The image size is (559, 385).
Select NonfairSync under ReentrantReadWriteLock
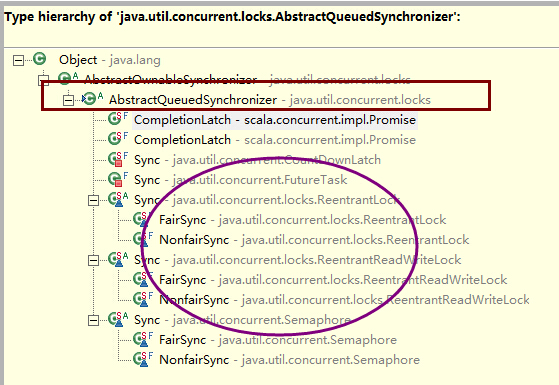[x=344, y=299]
